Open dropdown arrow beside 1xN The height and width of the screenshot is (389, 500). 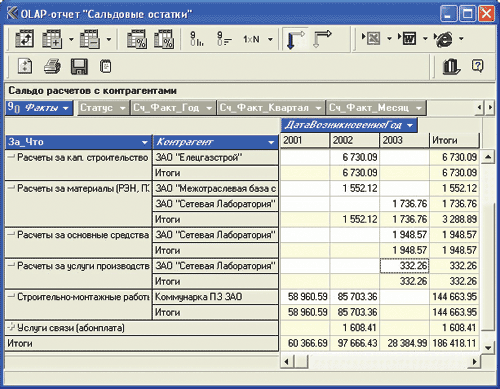tap(270, 39)
